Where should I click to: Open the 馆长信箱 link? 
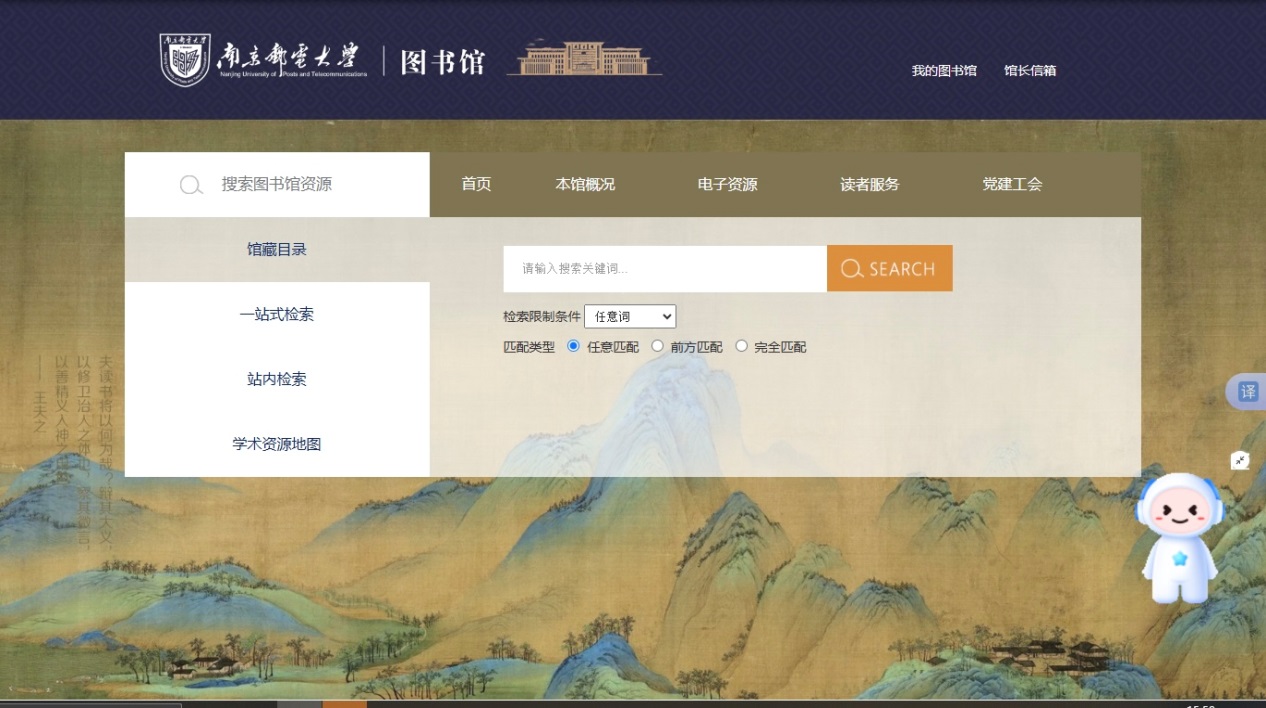pos(1030,71)
